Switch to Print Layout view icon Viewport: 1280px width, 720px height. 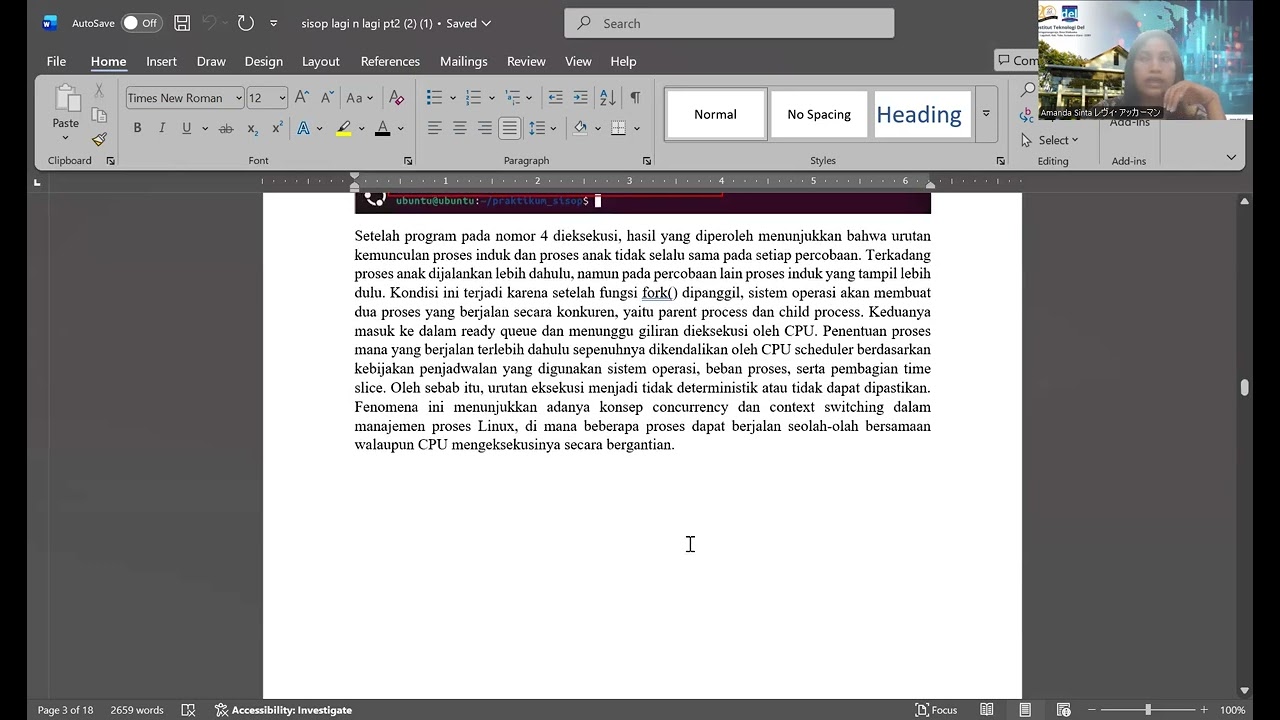tap(1025, 710)
